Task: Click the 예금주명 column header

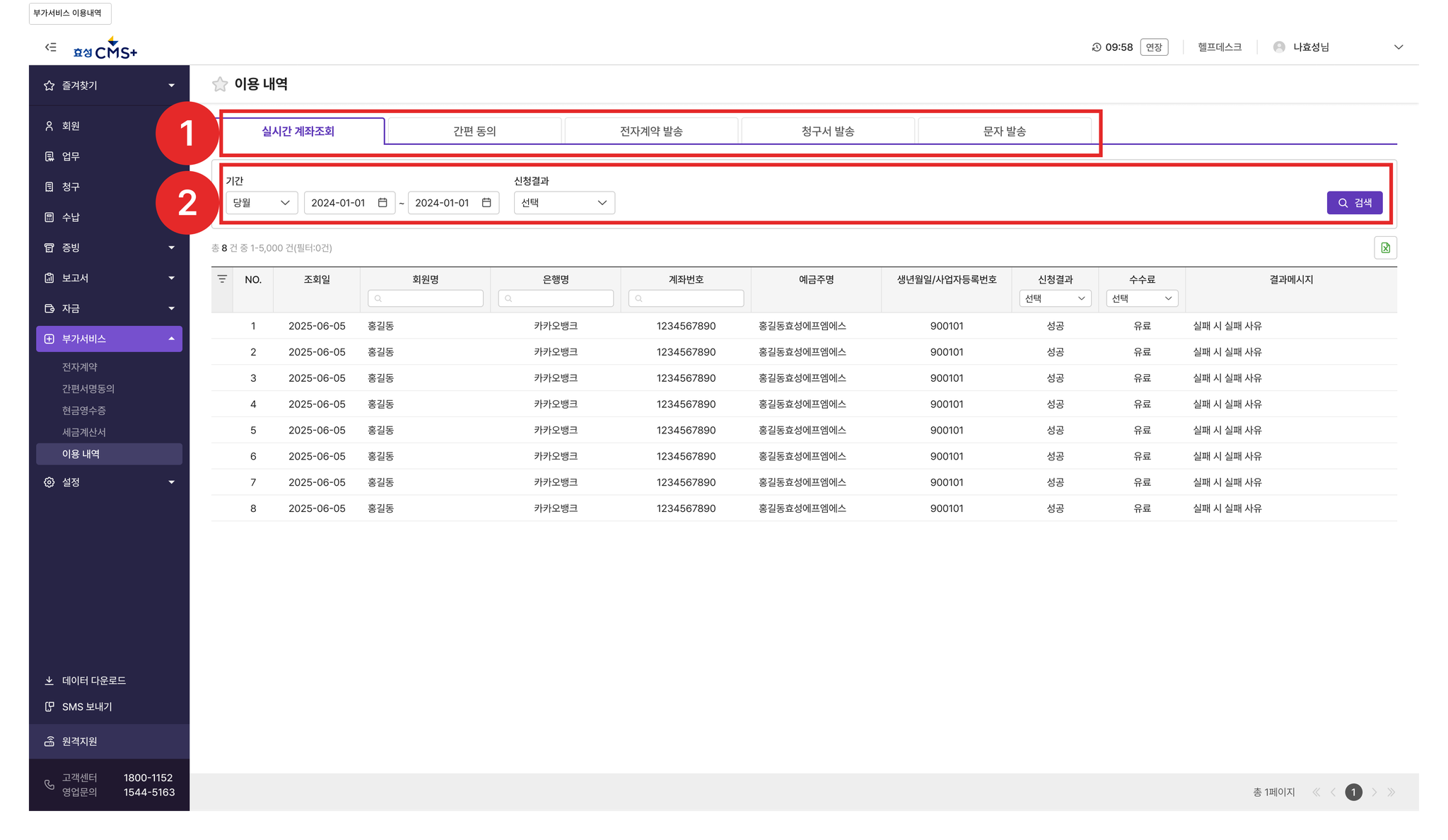Action: (816, 280)
